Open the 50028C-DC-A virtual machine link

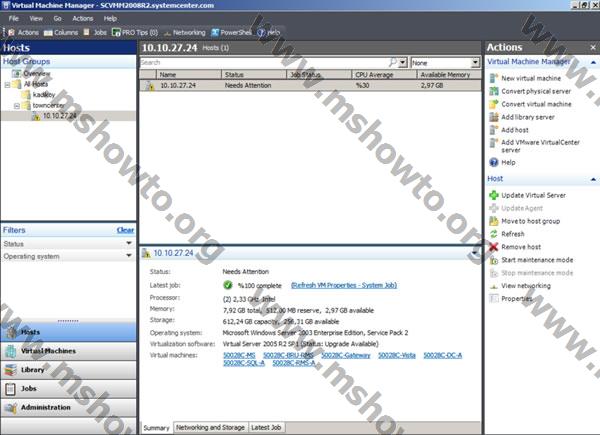[x=443, y=355]
